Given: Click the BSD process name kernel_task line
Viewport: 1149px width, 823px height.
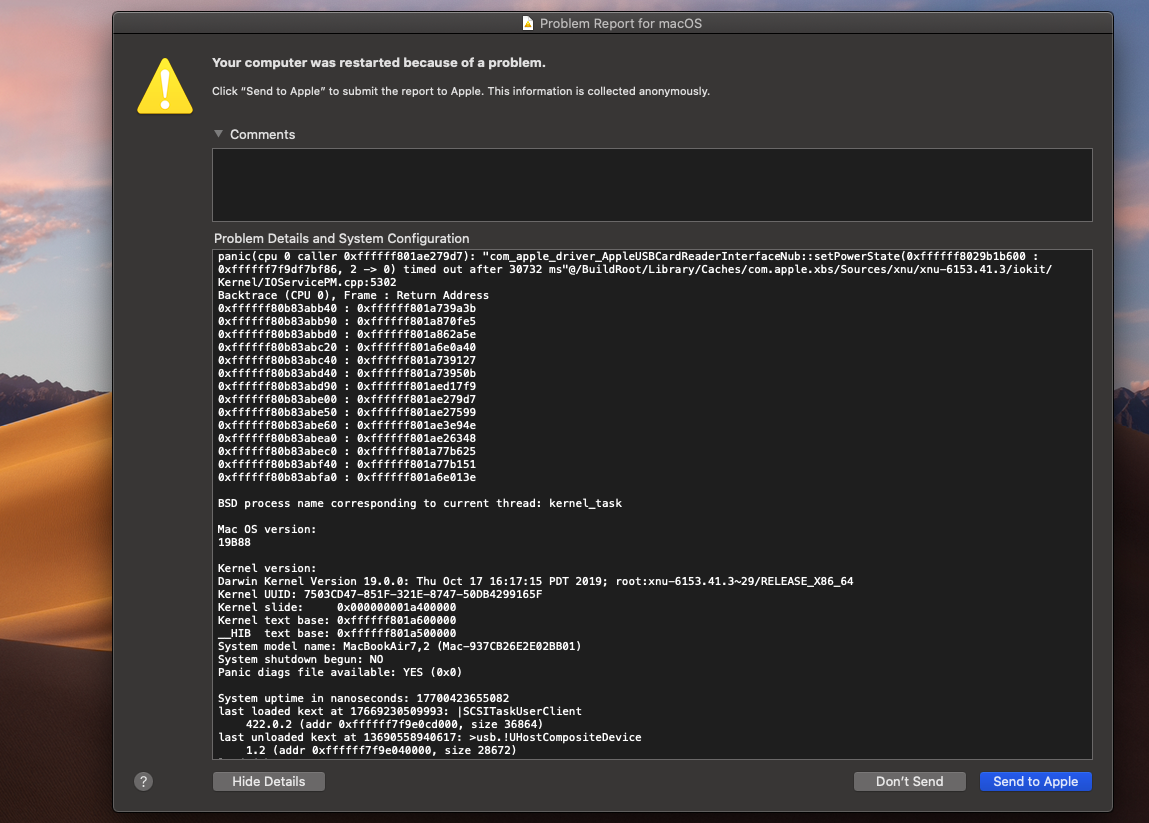Looking at the screenshot, I should pos(420,503).
